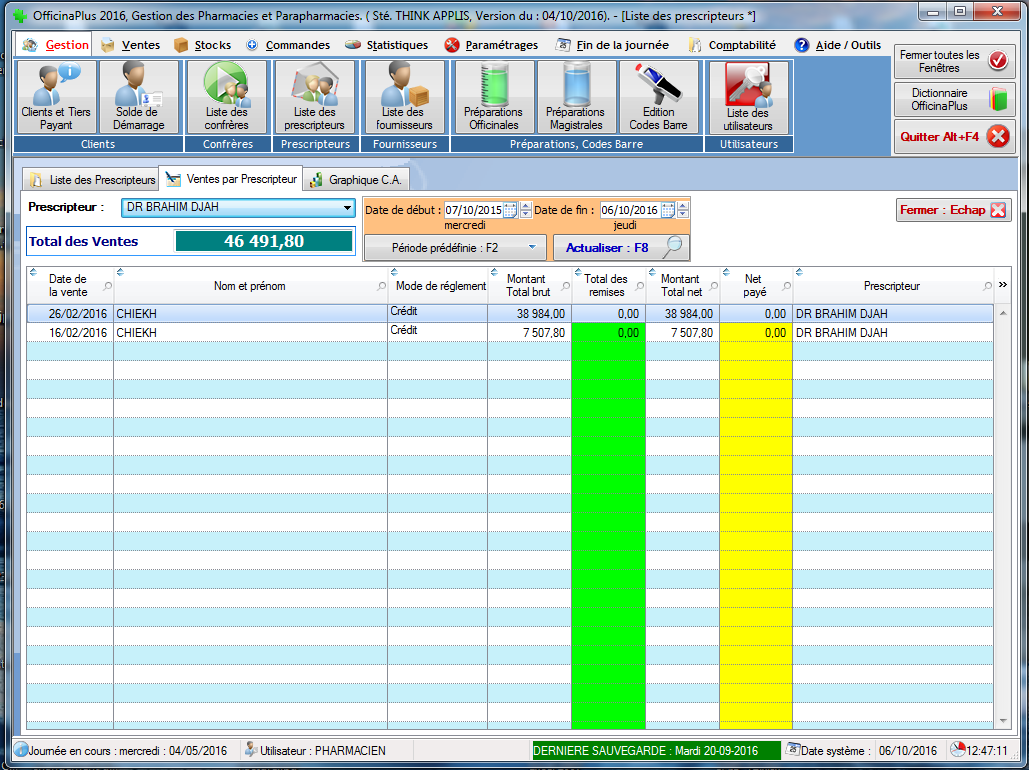This screenshot has height=770, width=1029.
Task: Open the Statistiques menu
Action: pos(386,45)
